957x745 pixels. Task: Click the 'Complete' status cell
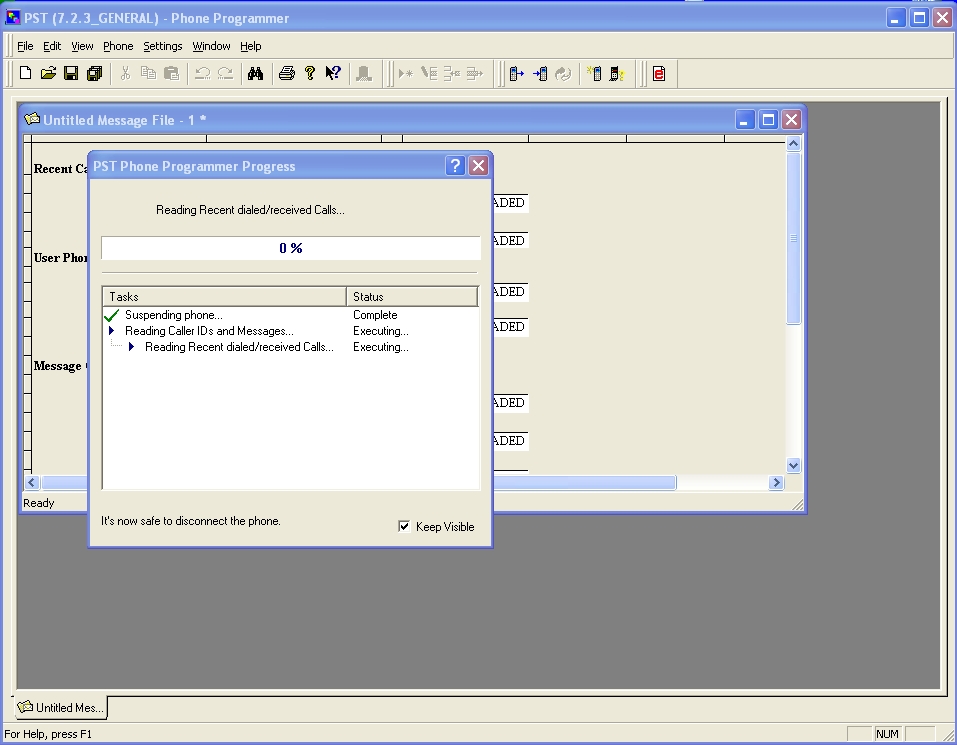coord(375,315)
